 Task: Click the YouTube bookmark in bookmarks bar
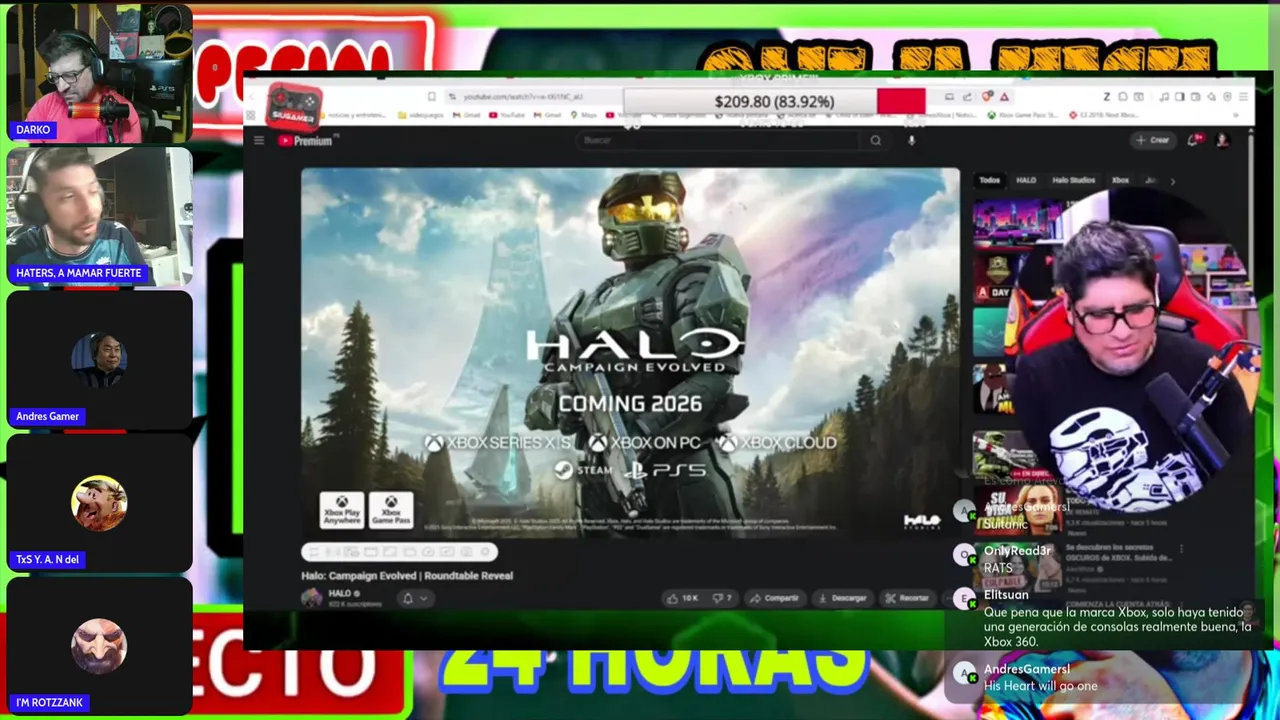point(506,115)
